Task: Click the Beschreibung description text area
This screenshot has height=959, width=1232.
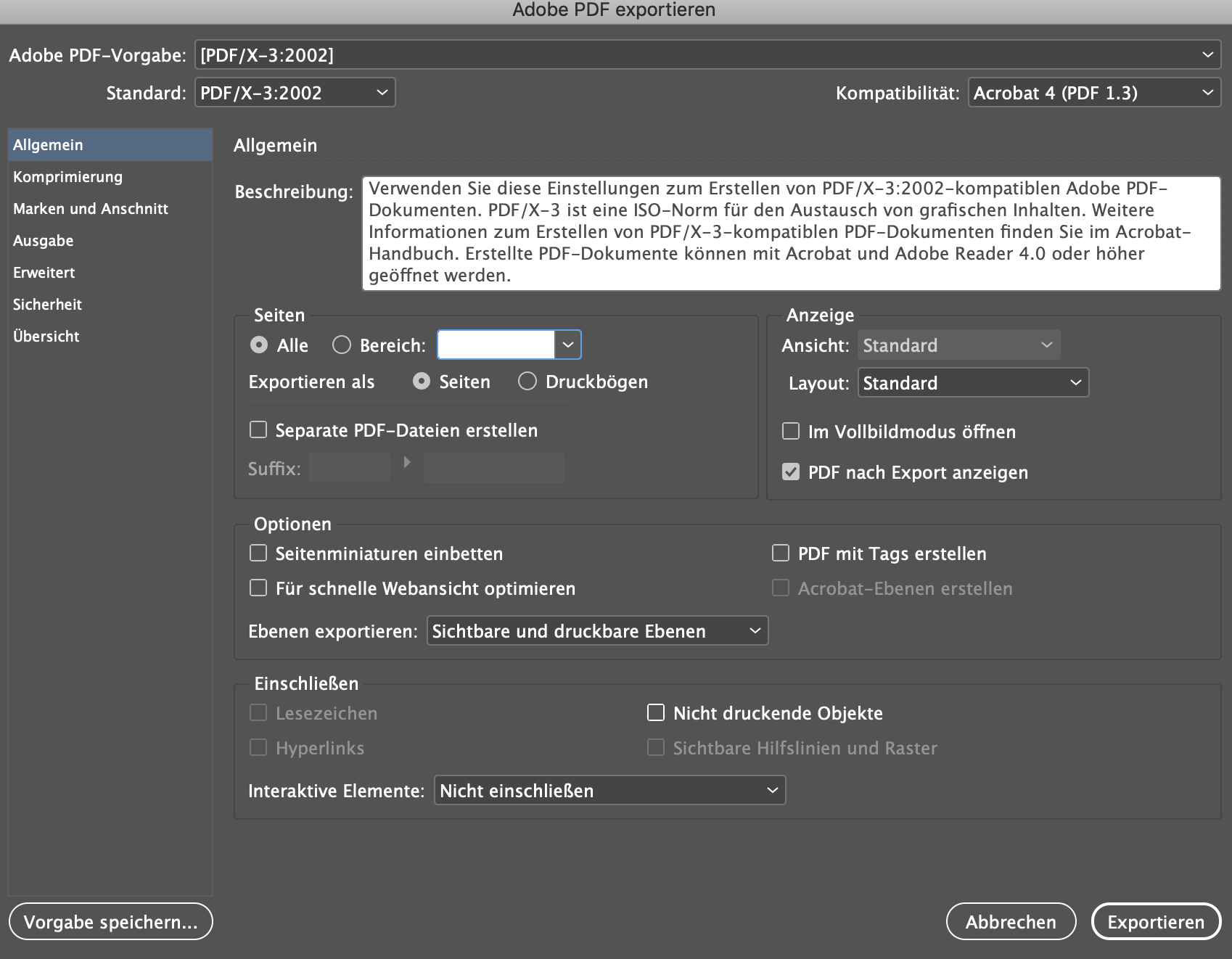Action: (792, 233)
